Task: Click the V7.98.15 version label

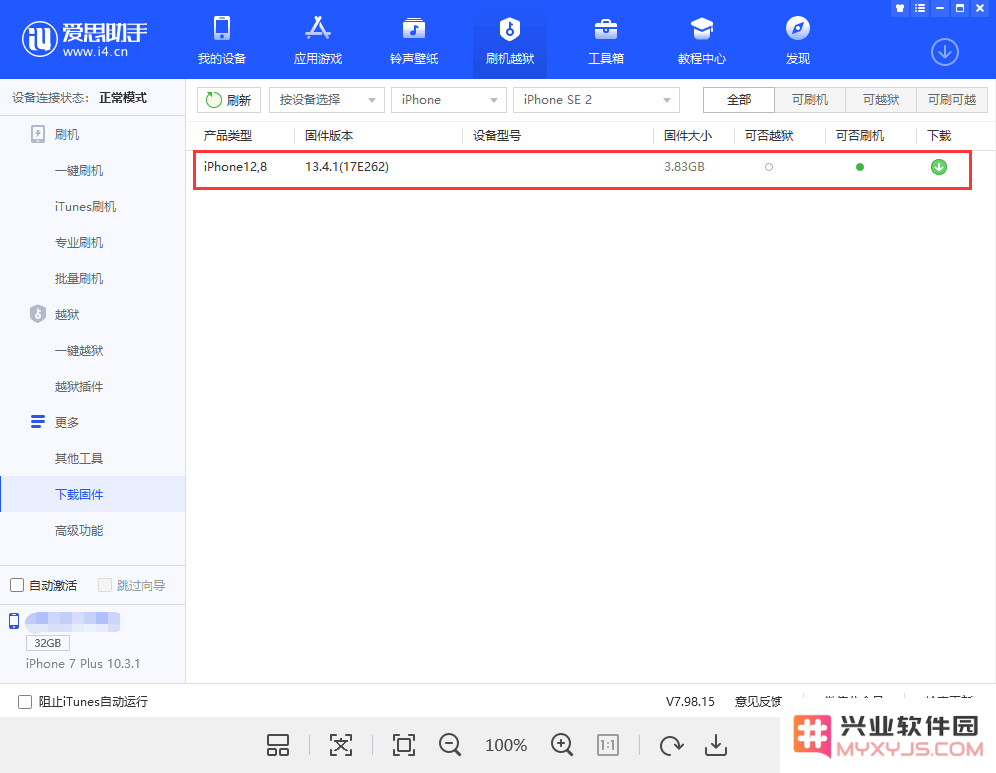Action: 690,701
